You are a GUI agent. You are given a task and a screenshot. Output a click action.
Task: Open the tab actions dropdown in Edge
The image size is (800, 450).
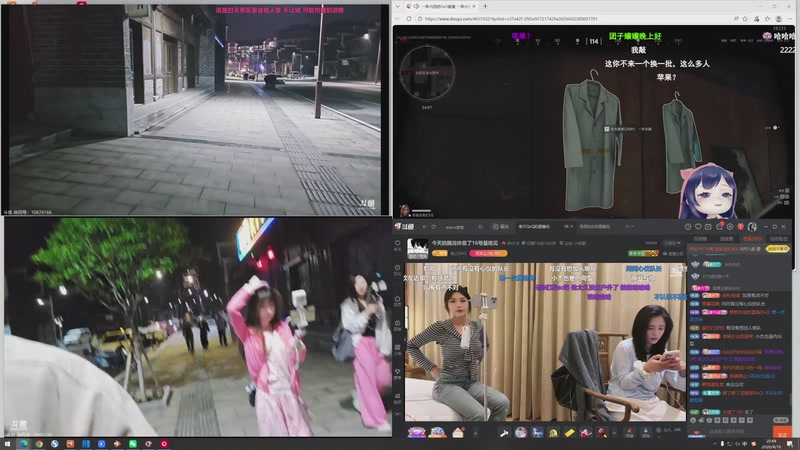pyautogui.click(x=397, y=6)
